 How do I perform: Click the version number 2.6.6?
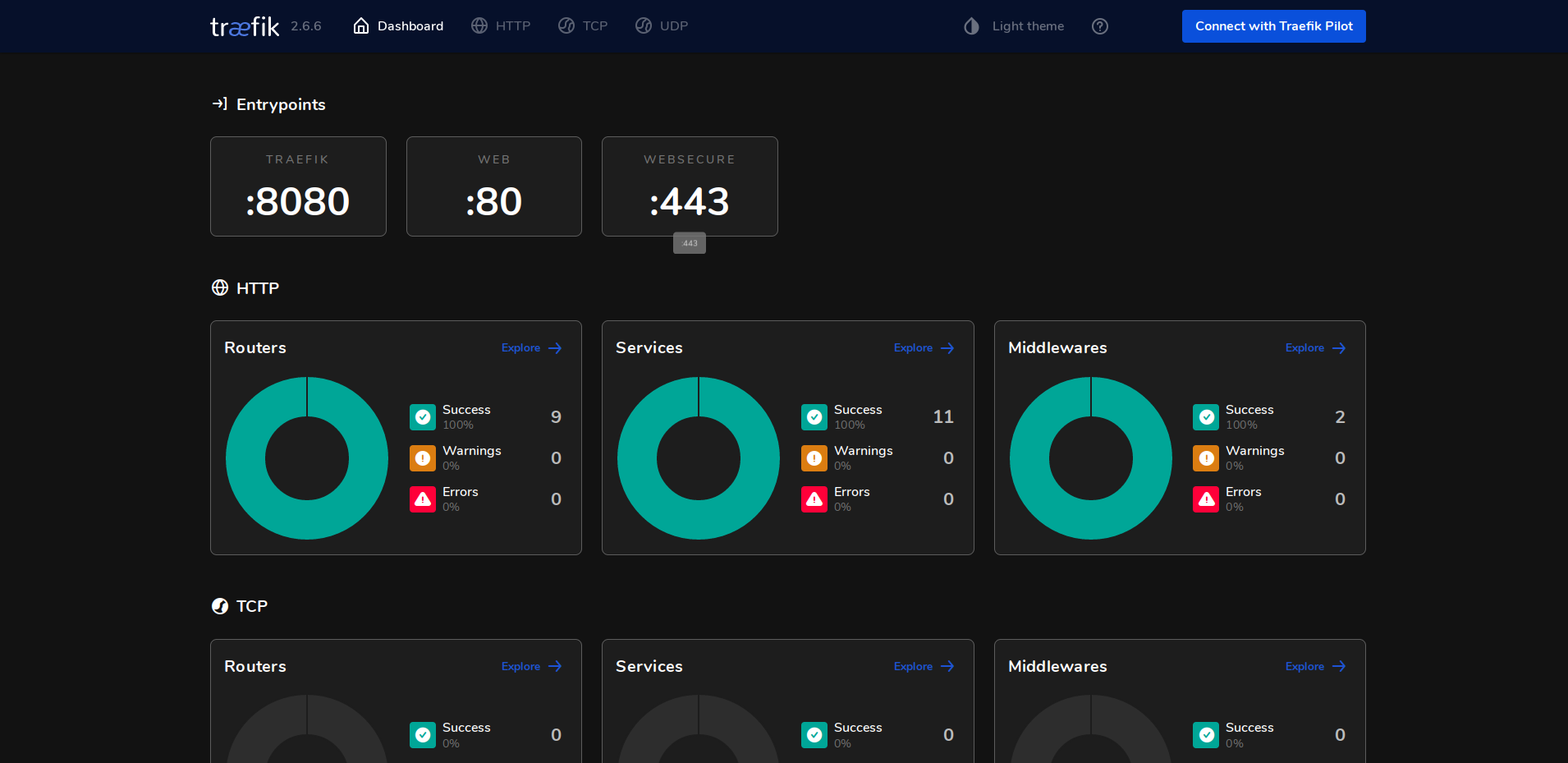coord(306,26)
